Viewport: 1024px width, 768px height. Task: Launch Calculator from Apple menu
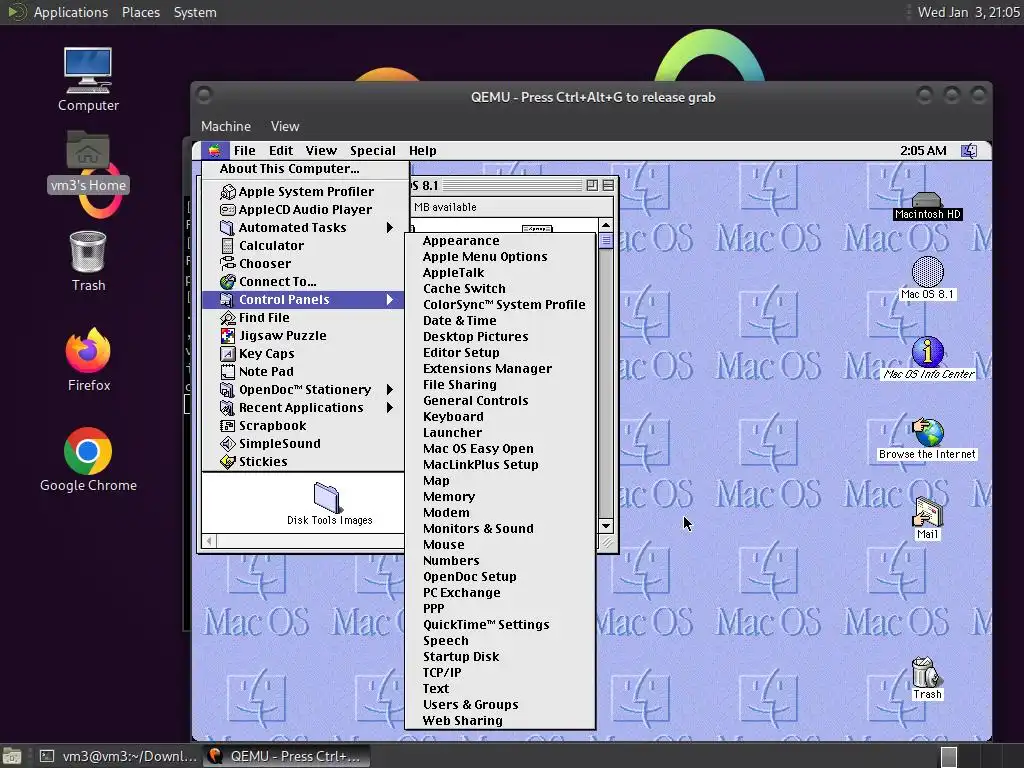tap(302, 246)
